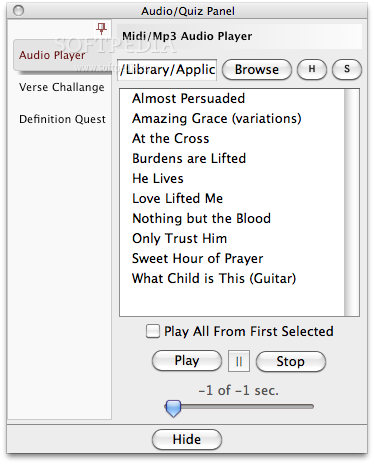The height and width of the screenshot is (464, 374).
Task: Select He Lives from song list
Action: [158, 178]
